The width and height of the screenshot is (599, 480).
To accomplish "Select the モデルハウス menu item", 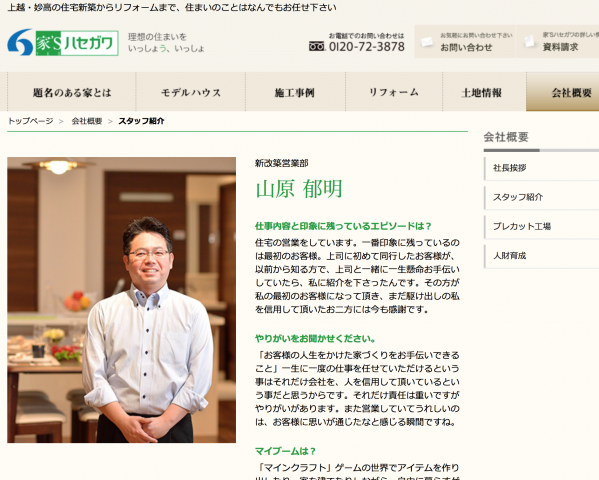I will pos(191,92).
